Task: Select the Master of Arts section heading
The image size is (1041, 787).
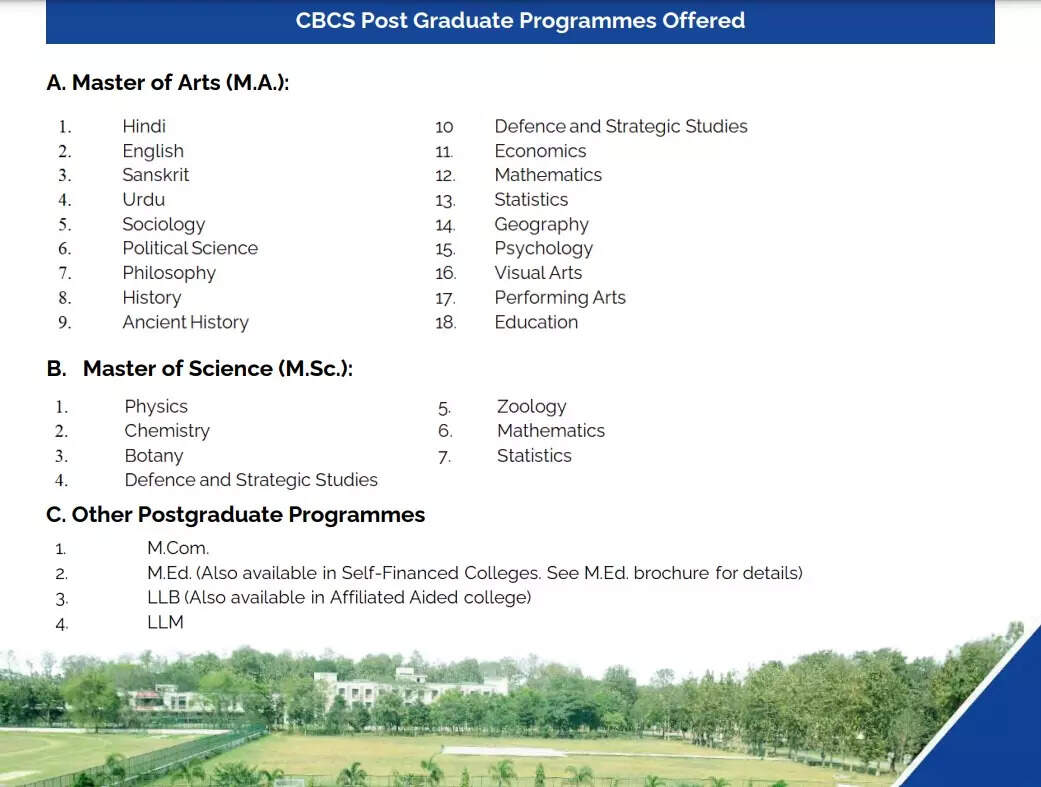Action: (167, 83)
